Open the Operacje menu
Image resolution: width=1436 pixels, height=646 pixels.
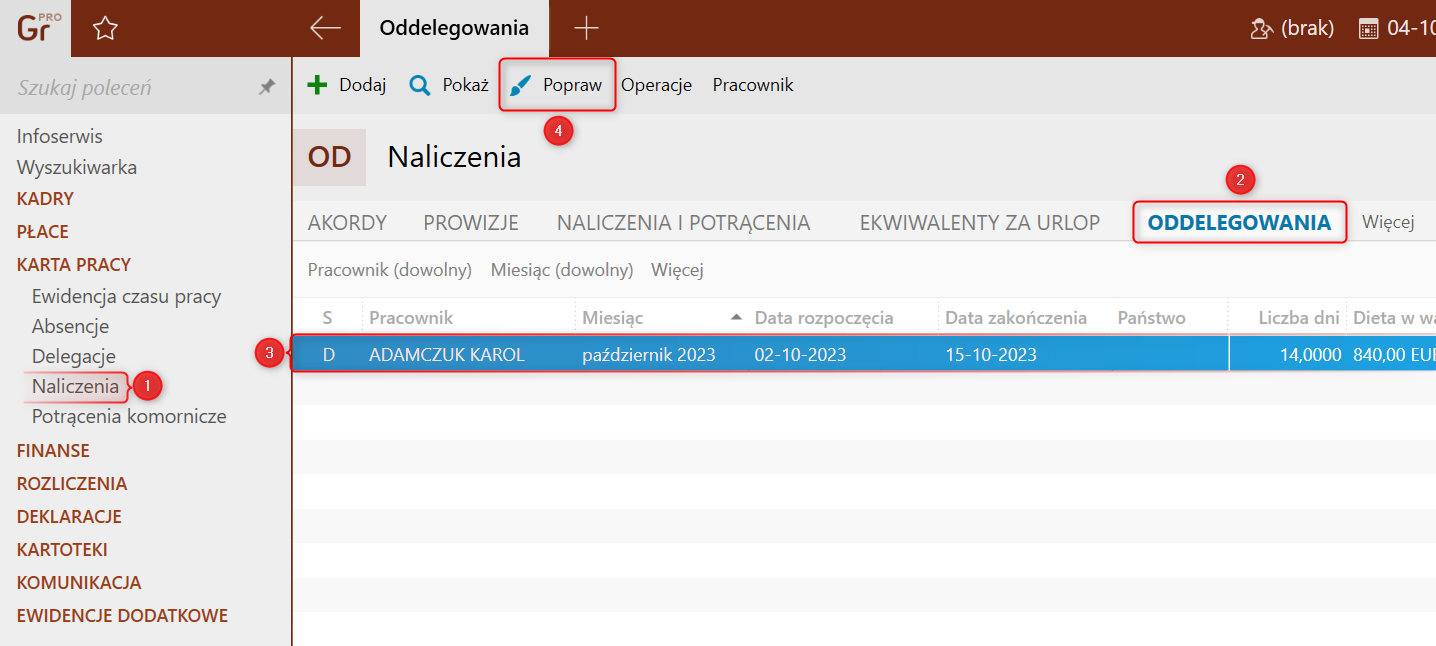pos(657,85)
